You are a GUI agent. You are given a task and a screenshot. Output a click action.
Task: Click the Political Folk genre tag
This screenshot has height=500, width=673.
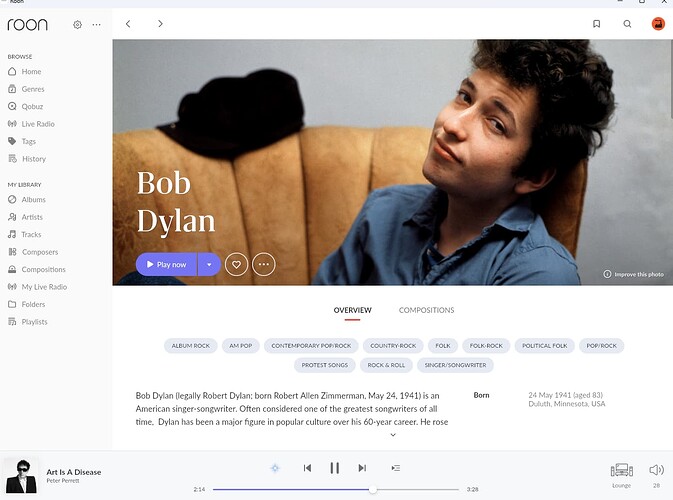pos(545,346)
